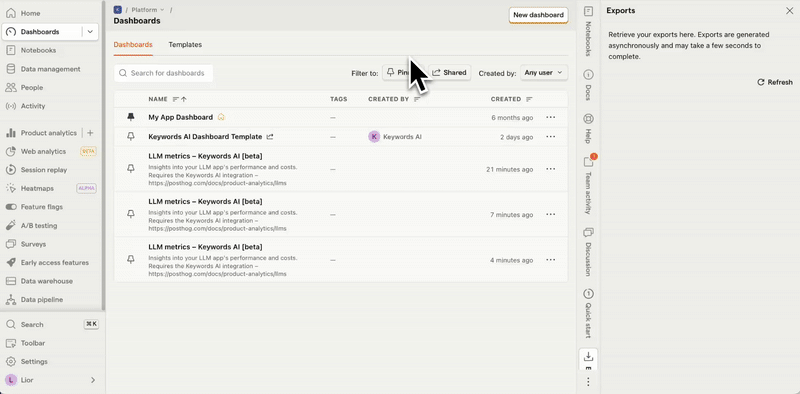800x394 pixels.
Task: Open LLM metrics dashboard from 21 minutes ago
Action: 205,156
